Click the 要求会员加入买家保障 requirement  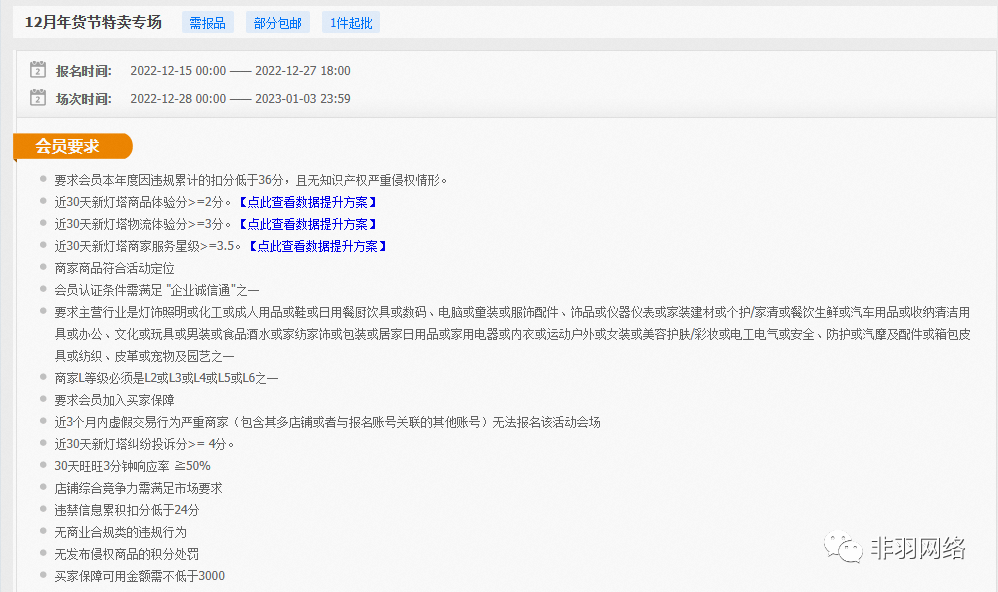(x=114, y=400)
